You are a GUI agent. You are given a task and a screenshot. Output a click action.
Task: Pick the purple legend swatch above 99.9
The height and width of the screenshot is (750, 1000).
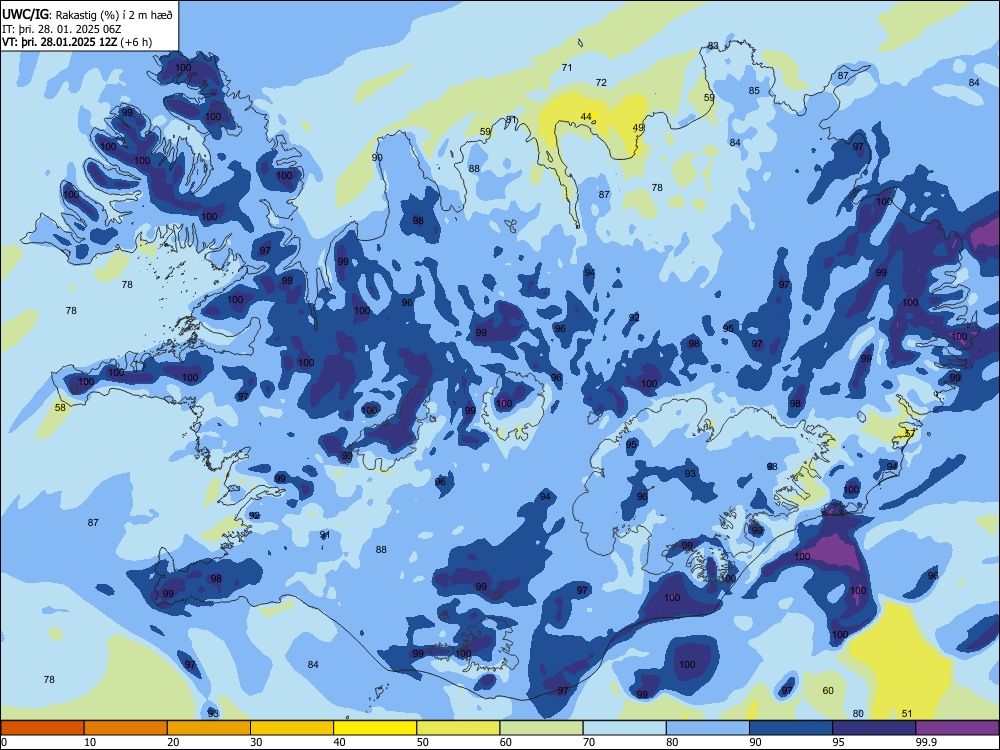[x=957, y=728]
